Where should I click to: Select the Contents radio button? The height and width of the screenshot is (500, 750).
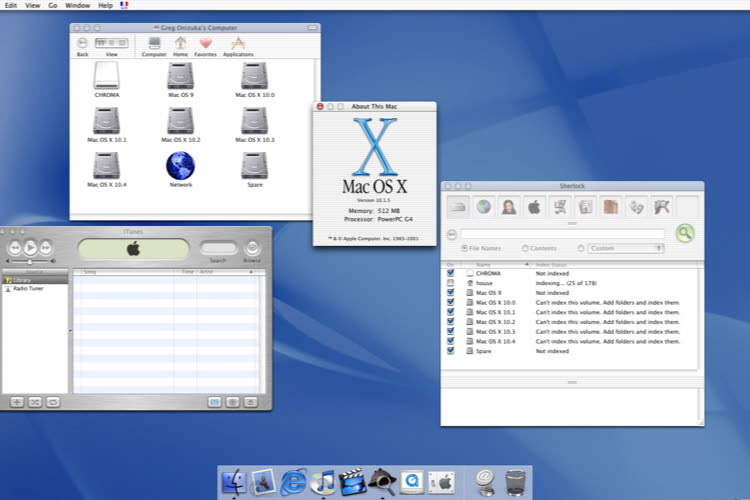pos(526,248)
